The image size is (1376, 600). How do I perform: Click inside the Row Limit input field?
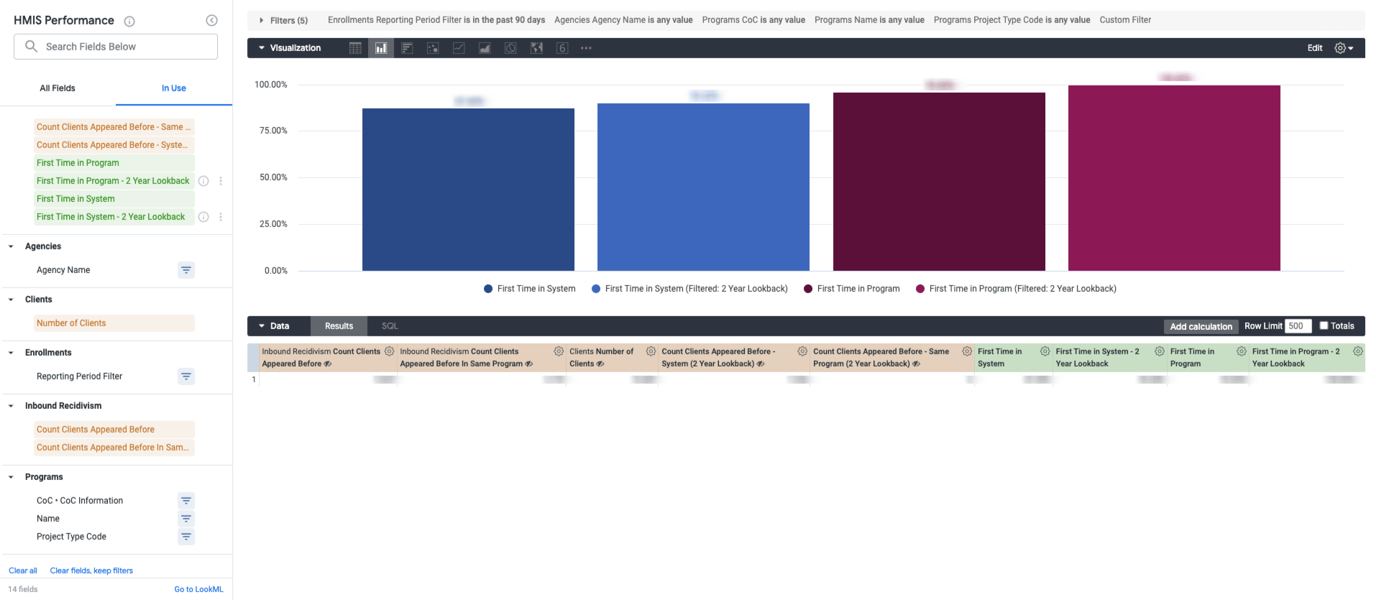[1297, 326]
